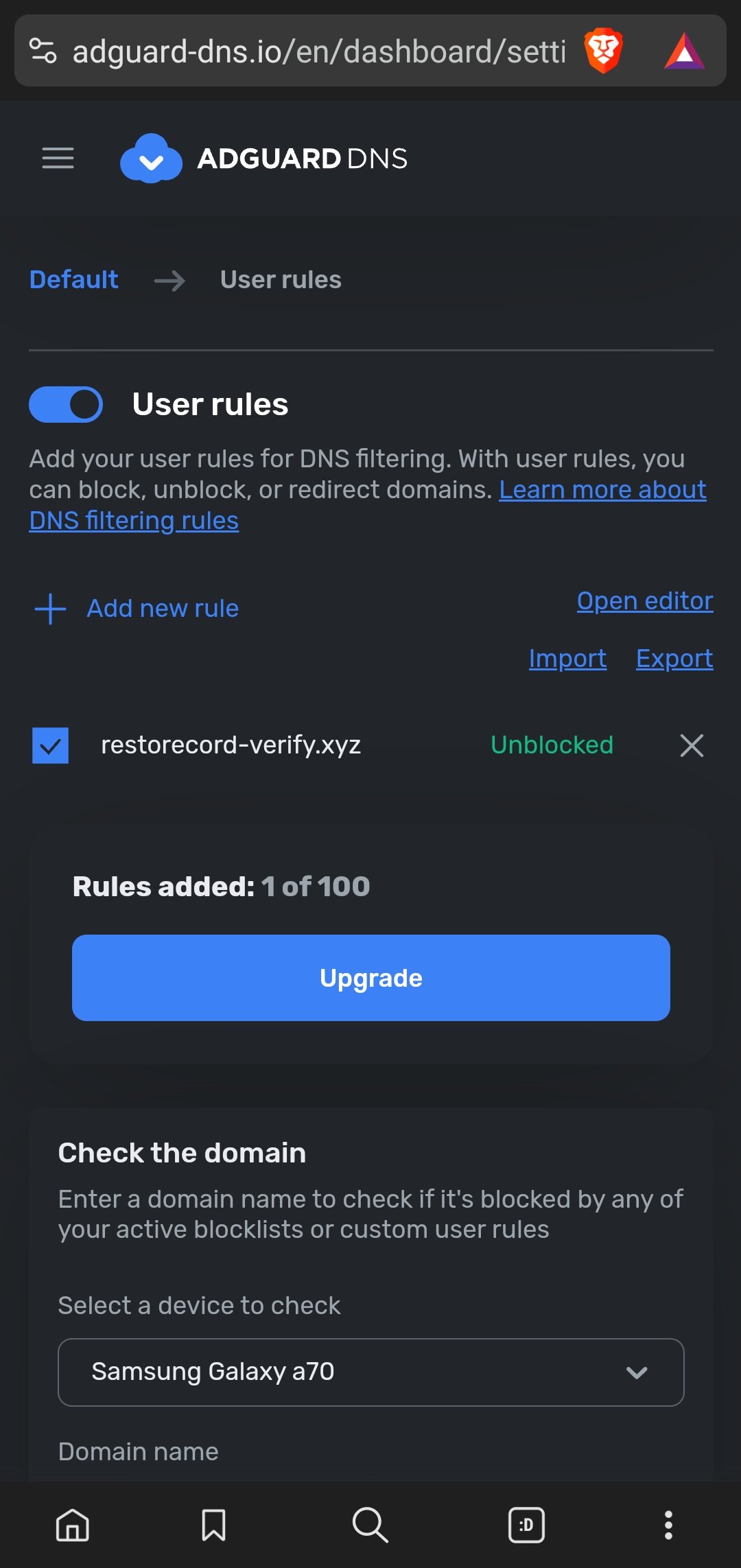Open browser search from bottom bar
Viewport: 741px width, 1568px height.
(370, 1526)
